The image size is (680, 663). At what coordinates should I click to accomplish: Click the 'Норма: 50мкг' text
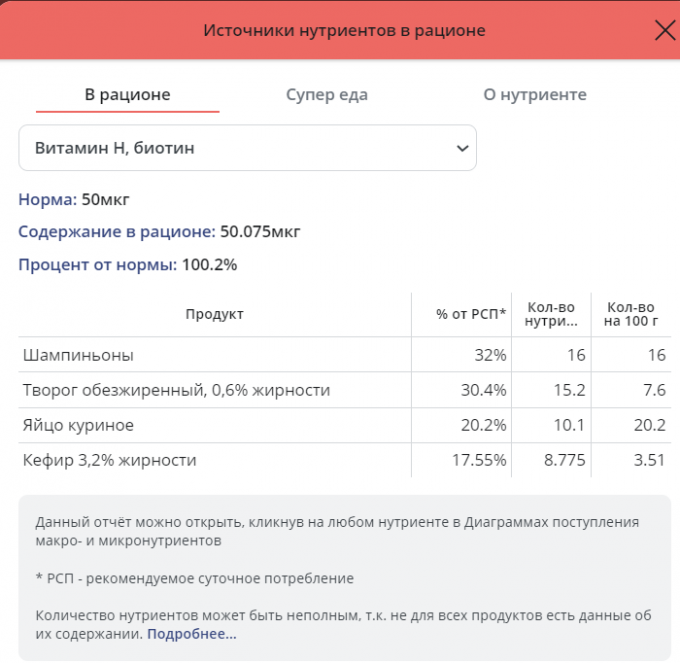tap(74, 199)
